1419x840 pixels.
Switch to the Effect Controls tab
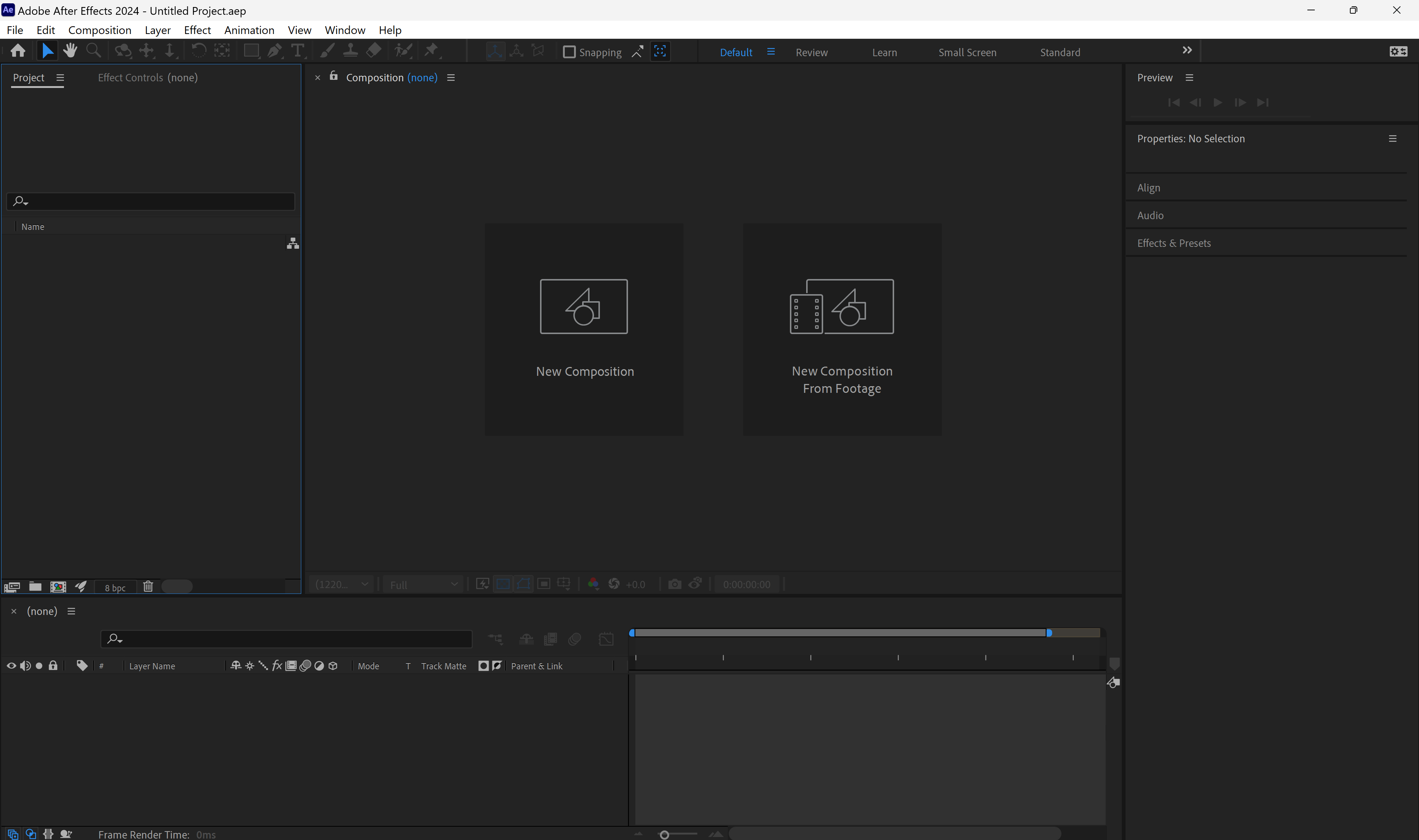pos(130,78)
